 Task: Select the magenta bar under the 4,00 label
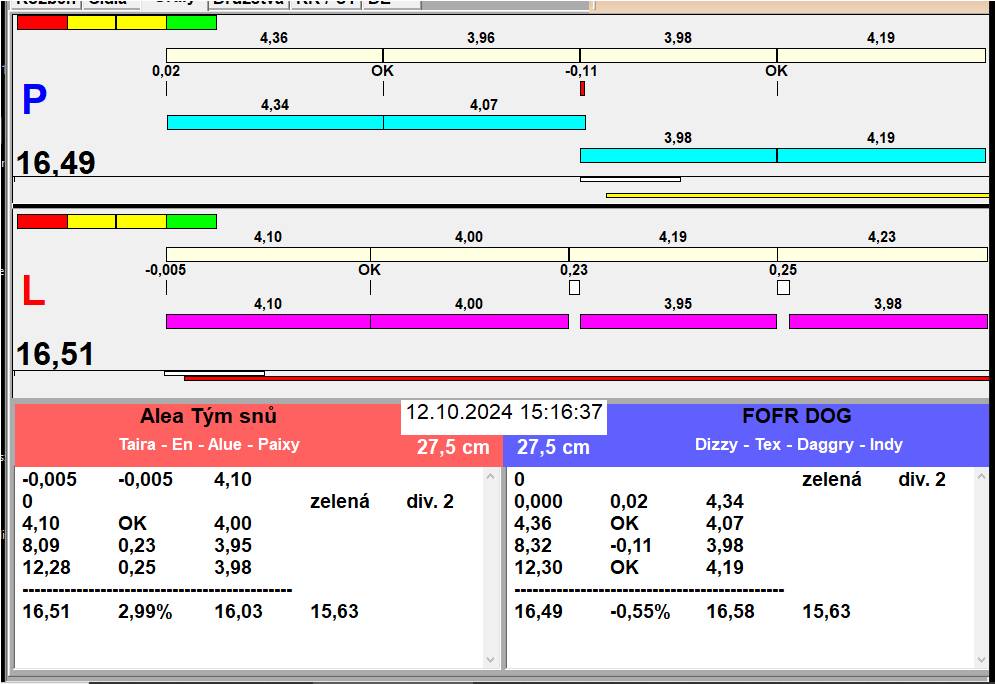point(470,321)
